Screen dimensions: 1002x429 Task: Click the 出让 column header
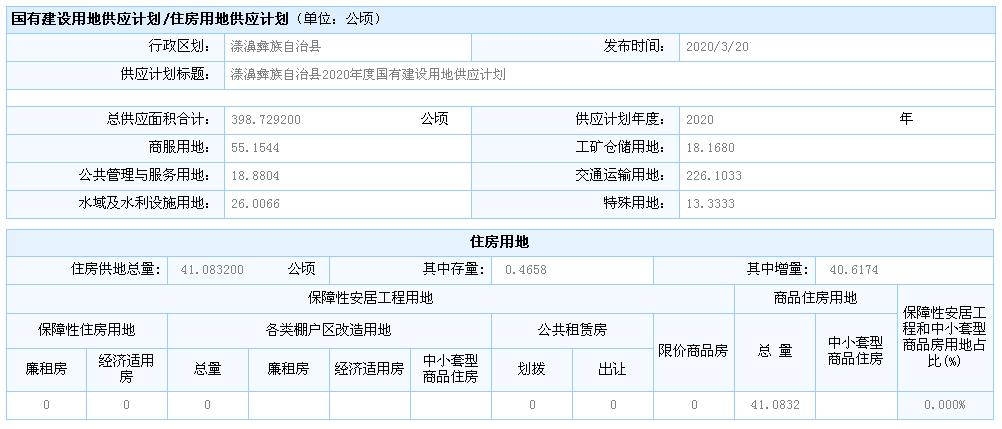(612, 369)
